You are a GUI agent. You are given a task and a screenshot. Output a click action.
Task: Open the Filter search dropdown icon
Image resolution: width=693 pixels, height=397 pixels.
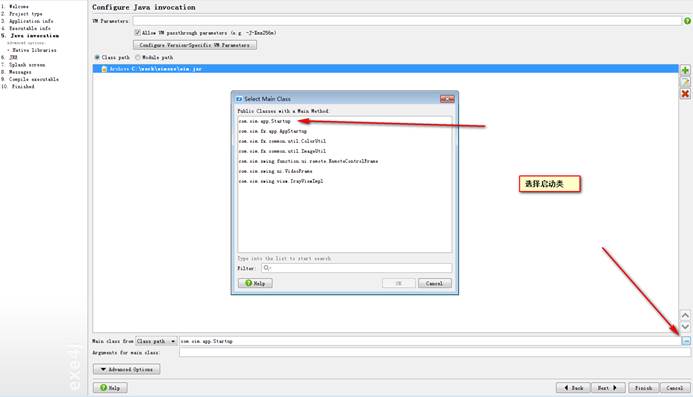(267, 268)
